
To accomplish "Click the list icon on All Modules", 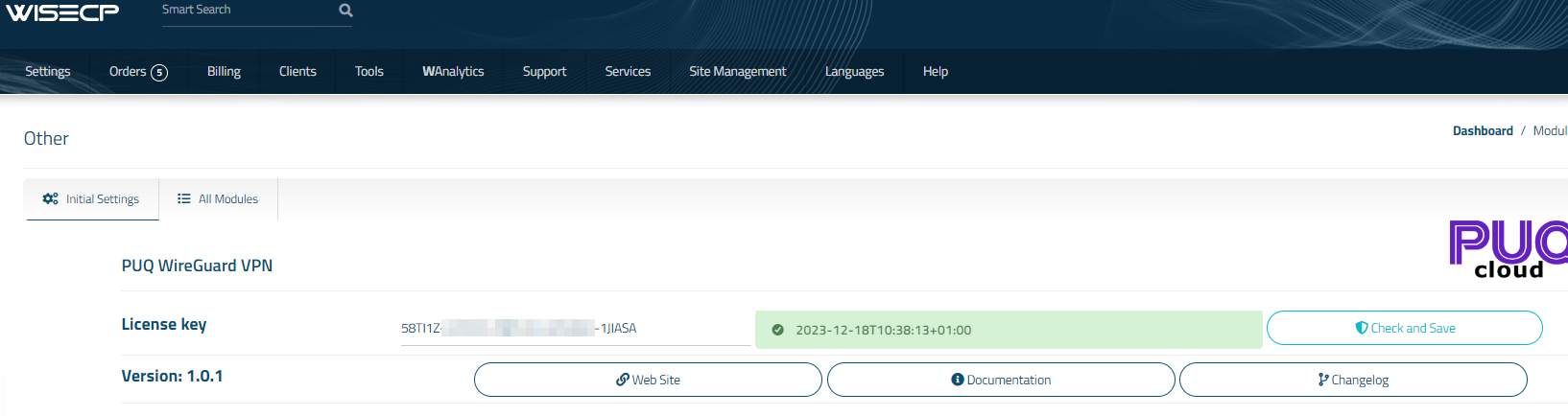I will (x=184, y=198).
